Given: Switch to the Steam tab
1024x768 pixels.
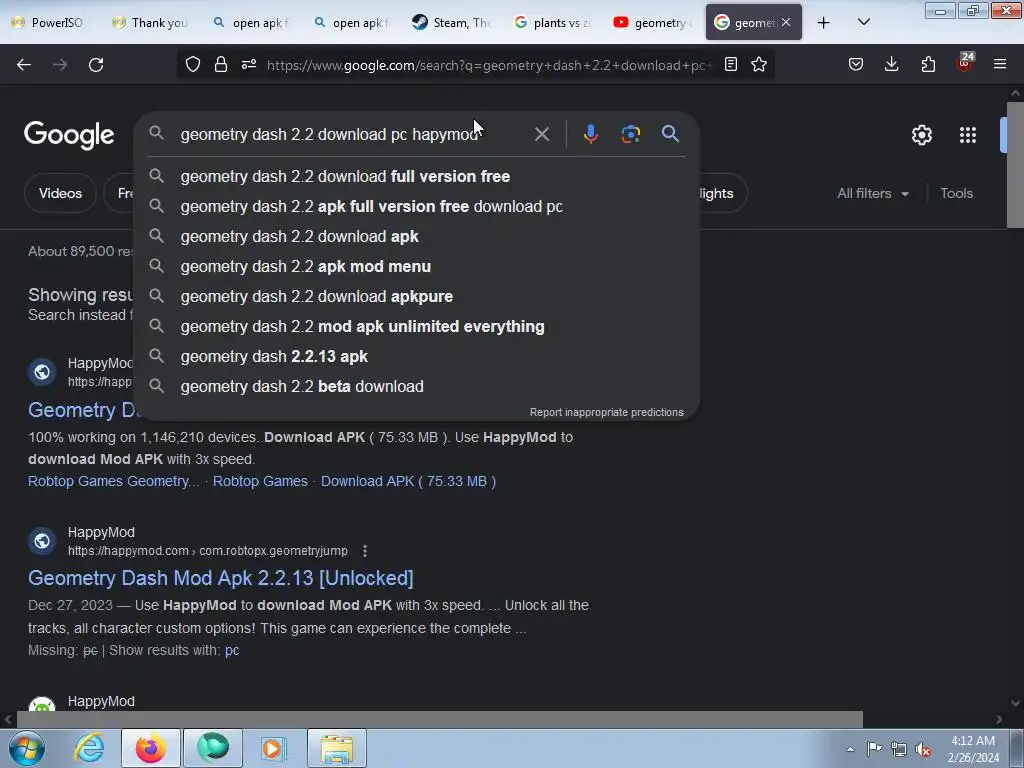Looking at the screenshot, I should (452, 23).
